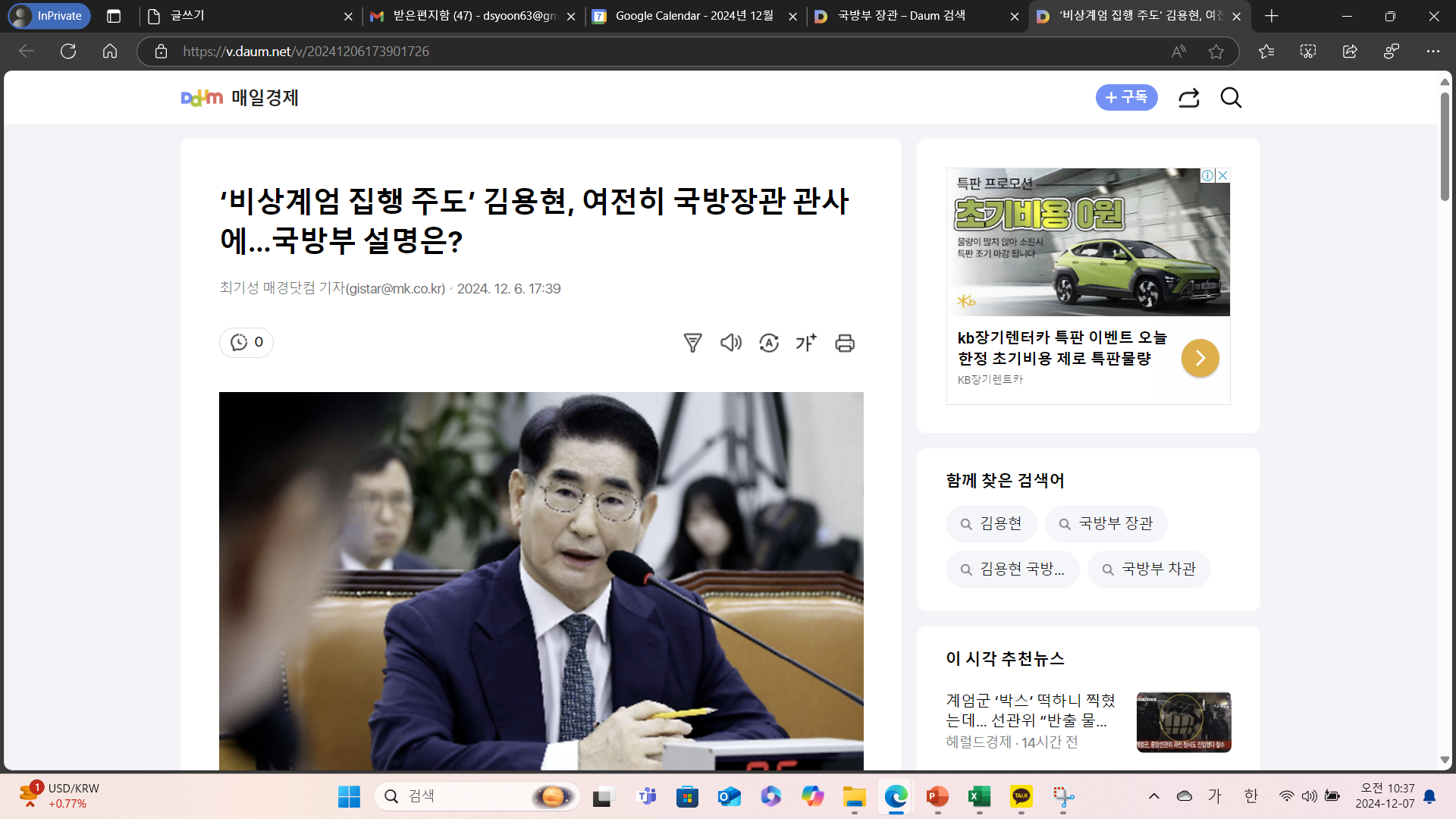Viewport: 1456px width, 819px height.
Task: Open recommended news thumbnail 계엄군 박스
Action: click(x=1183, y=722)
